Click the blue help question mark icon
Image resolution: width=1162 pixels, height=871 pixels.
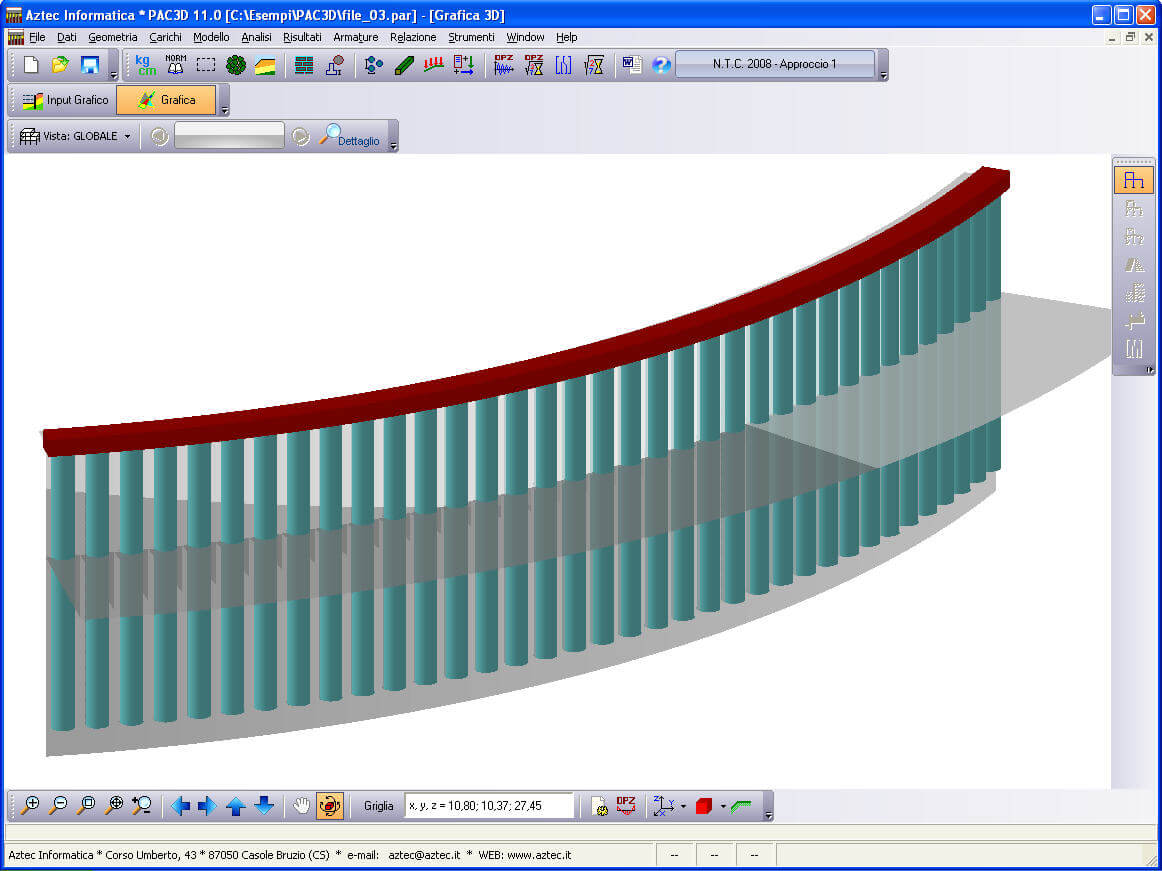[x=661, y=65]
